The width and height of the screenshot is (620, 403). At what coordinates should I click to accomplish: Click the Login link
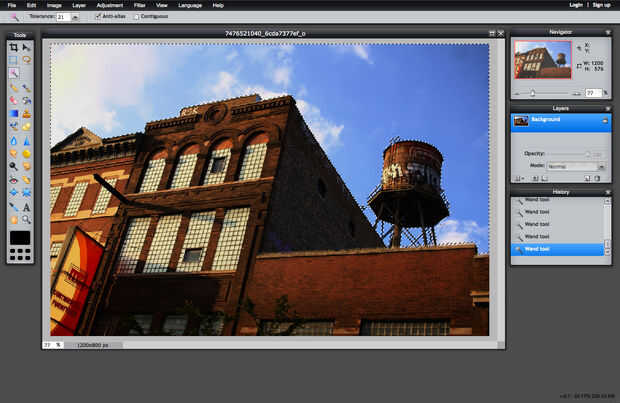[x=575, y=5]
